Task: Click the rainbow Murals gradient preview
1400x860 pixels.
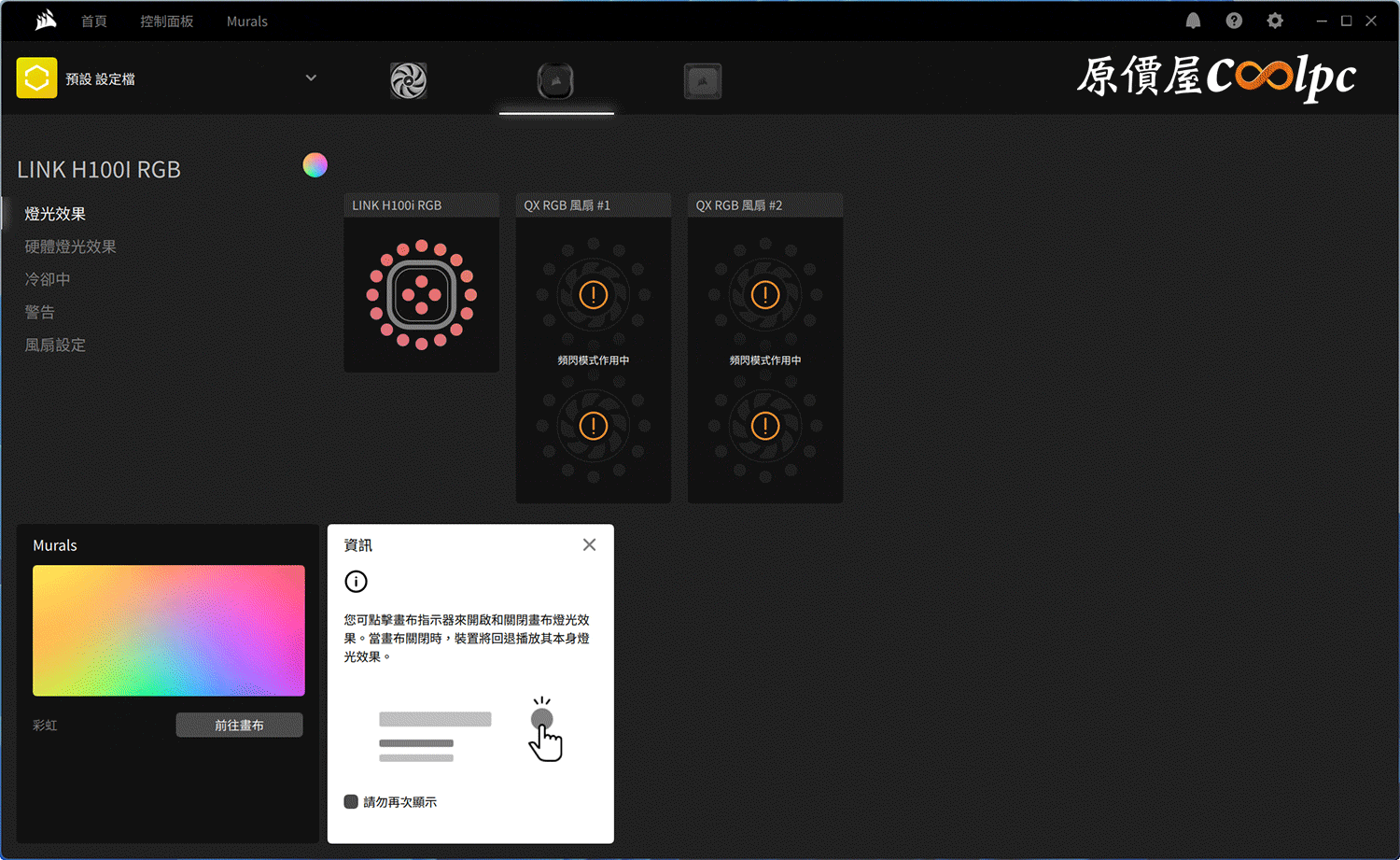Action: click(169, 630)
